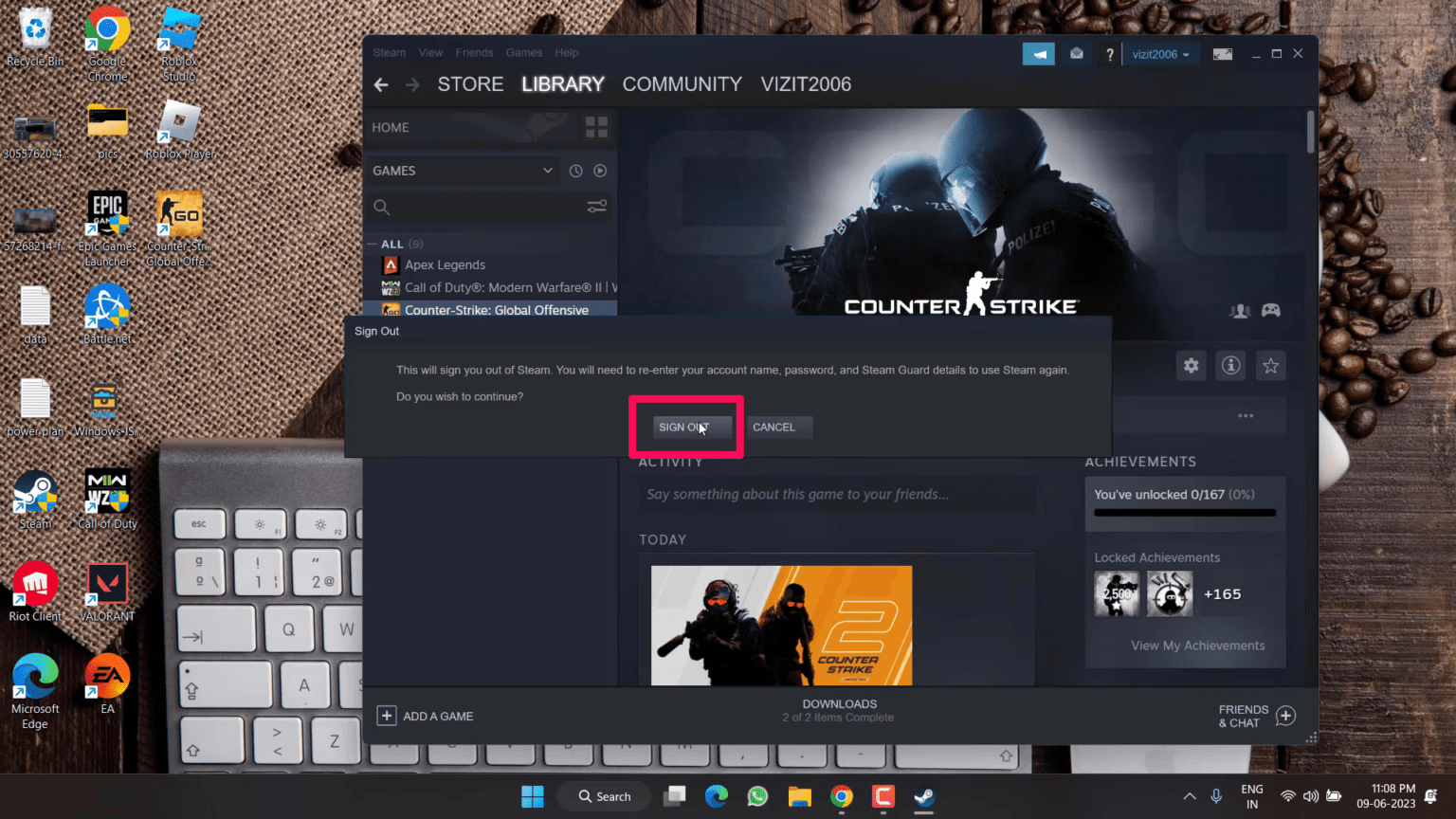Click the +165 locked achievements count
This screenshot has width=1456, height=819.
(x=1222, y=594)
